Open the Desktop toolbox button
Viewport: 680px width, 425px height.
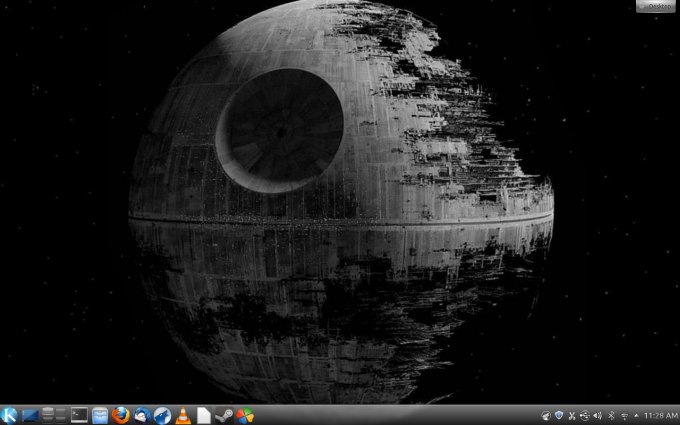click(x=655, y=6)
